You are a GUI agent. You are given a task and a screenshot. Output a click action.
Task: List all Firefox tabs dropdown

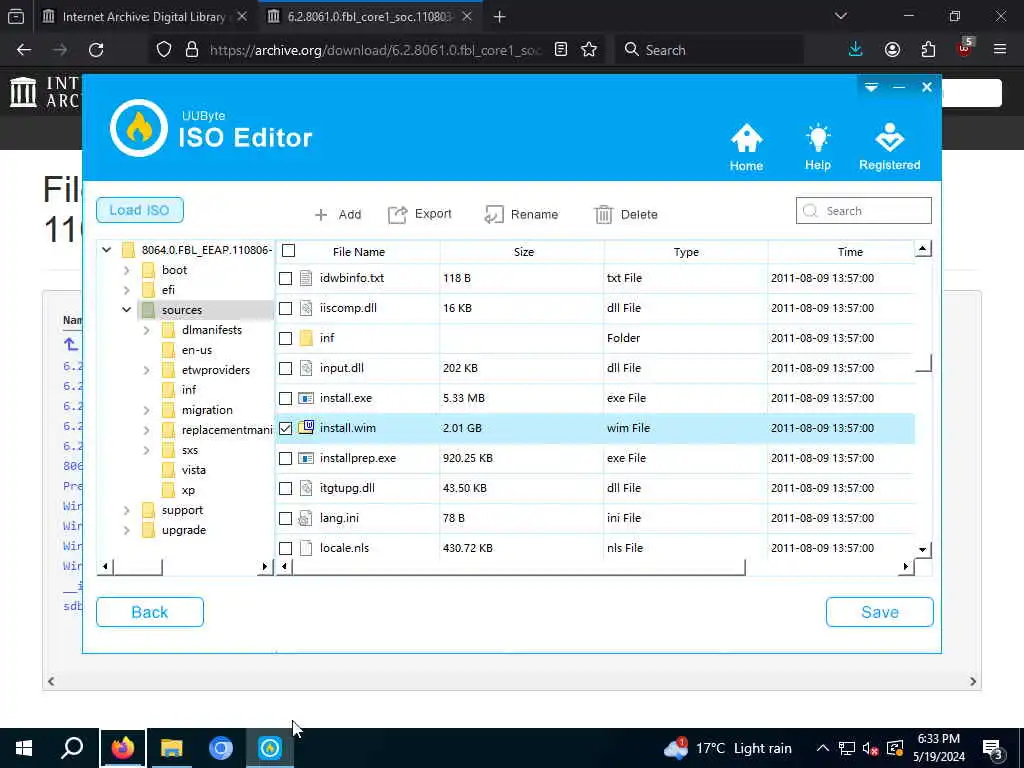coord(841,16)
